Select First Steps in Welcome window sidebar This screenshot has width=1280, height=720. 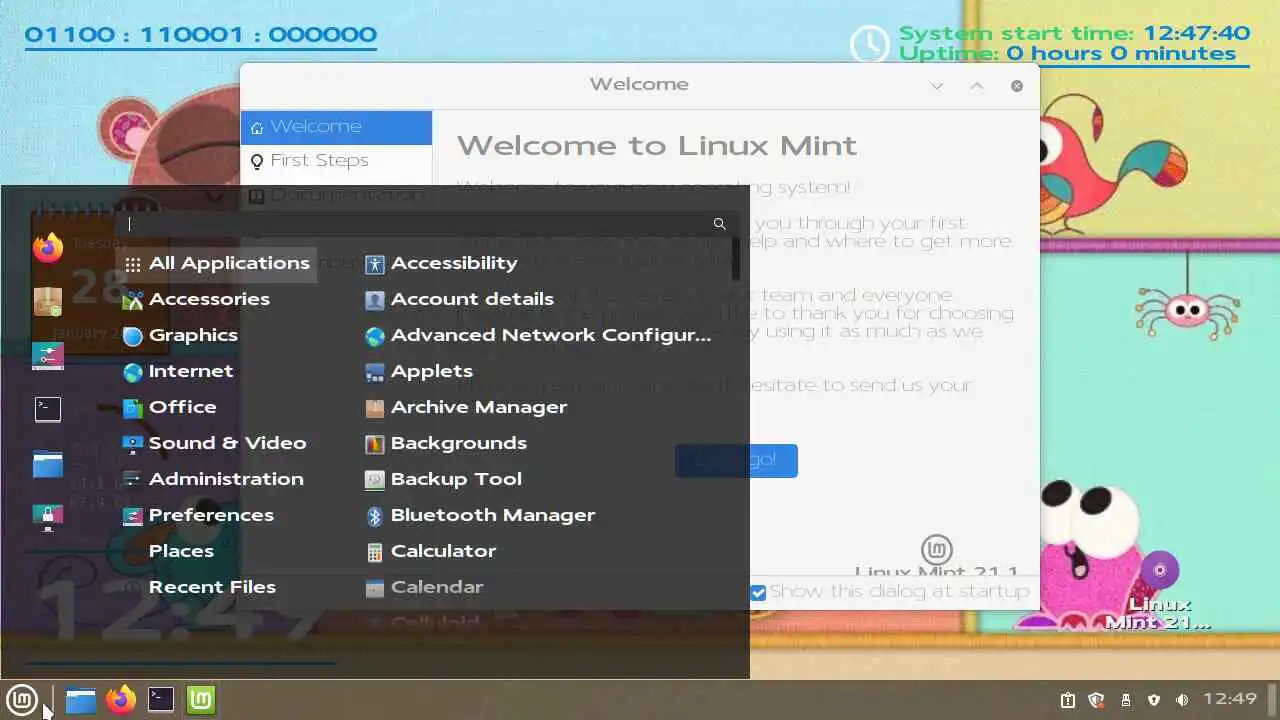coord(336,161)
